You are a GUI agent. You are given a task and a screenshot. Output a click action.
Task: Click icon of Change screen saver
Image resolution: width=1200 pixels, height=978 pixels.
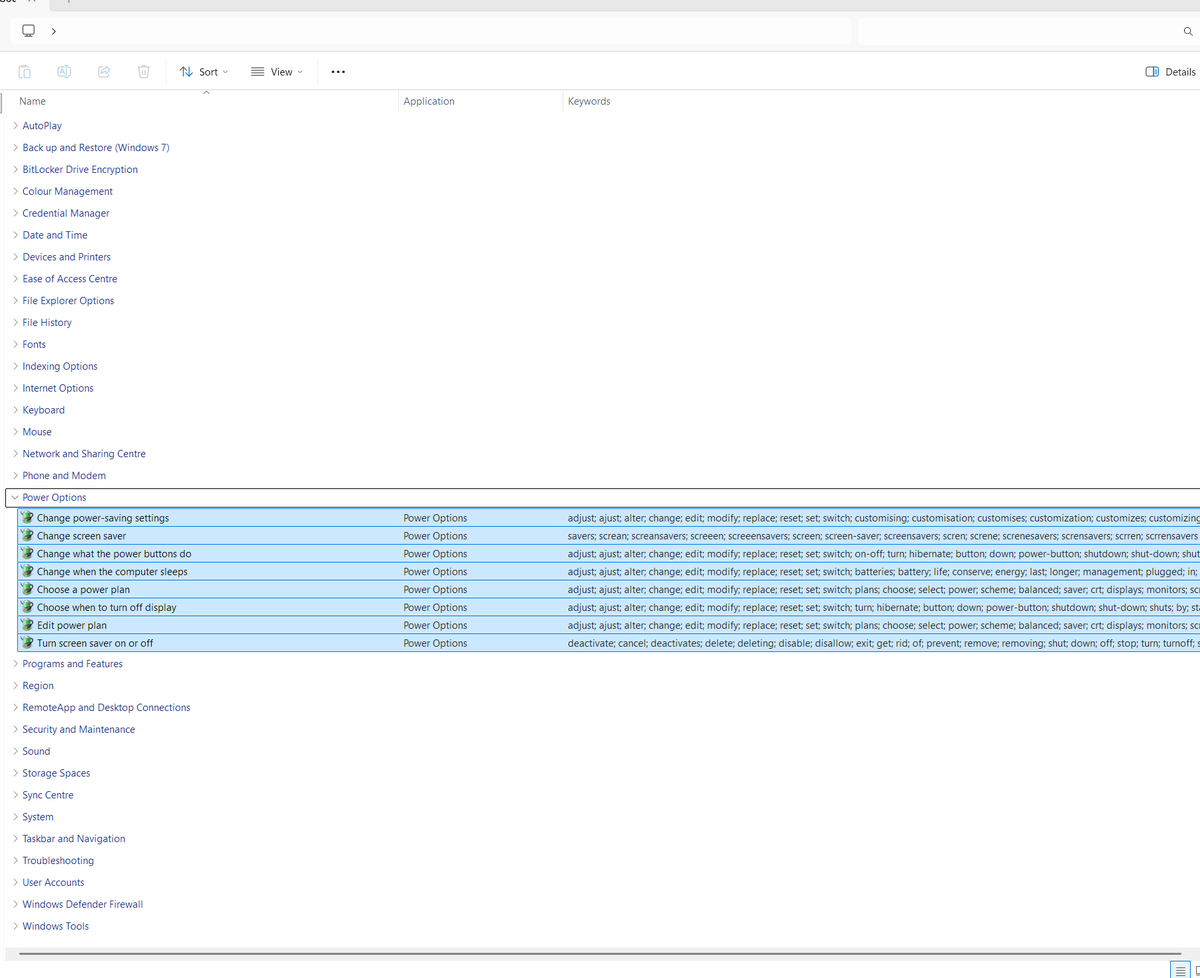(x=27, y=536)
